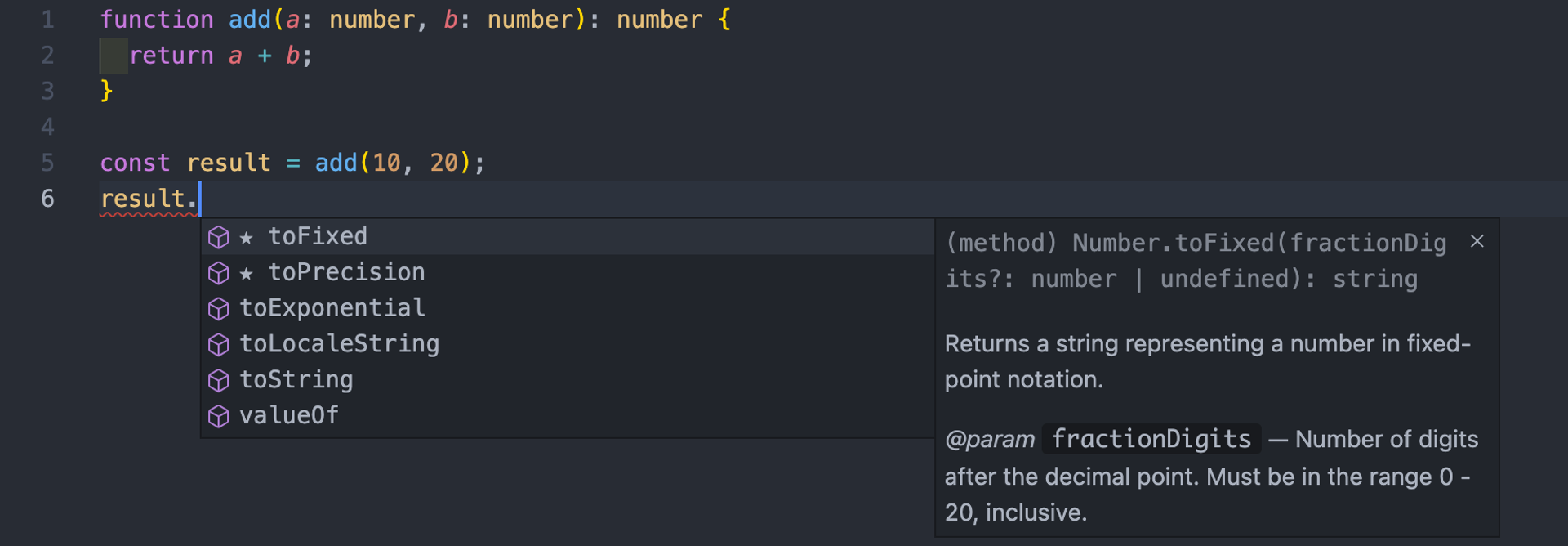This screenshot has width=1568, height=546.
Task: Click the cube icon beside toLocaleString
Action: 218,345
